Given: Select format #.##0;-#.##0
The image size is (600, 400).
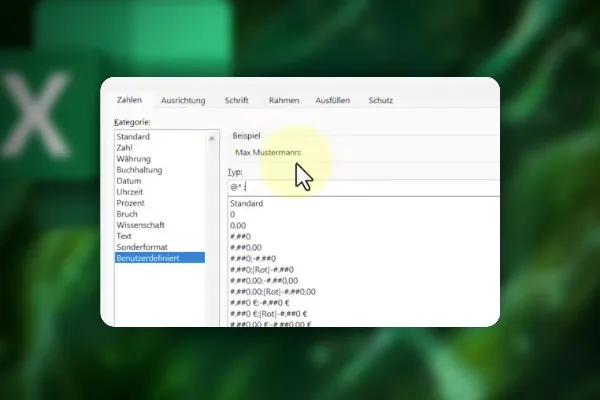Looking at the screenshot, I should click(x=364, y=259).
